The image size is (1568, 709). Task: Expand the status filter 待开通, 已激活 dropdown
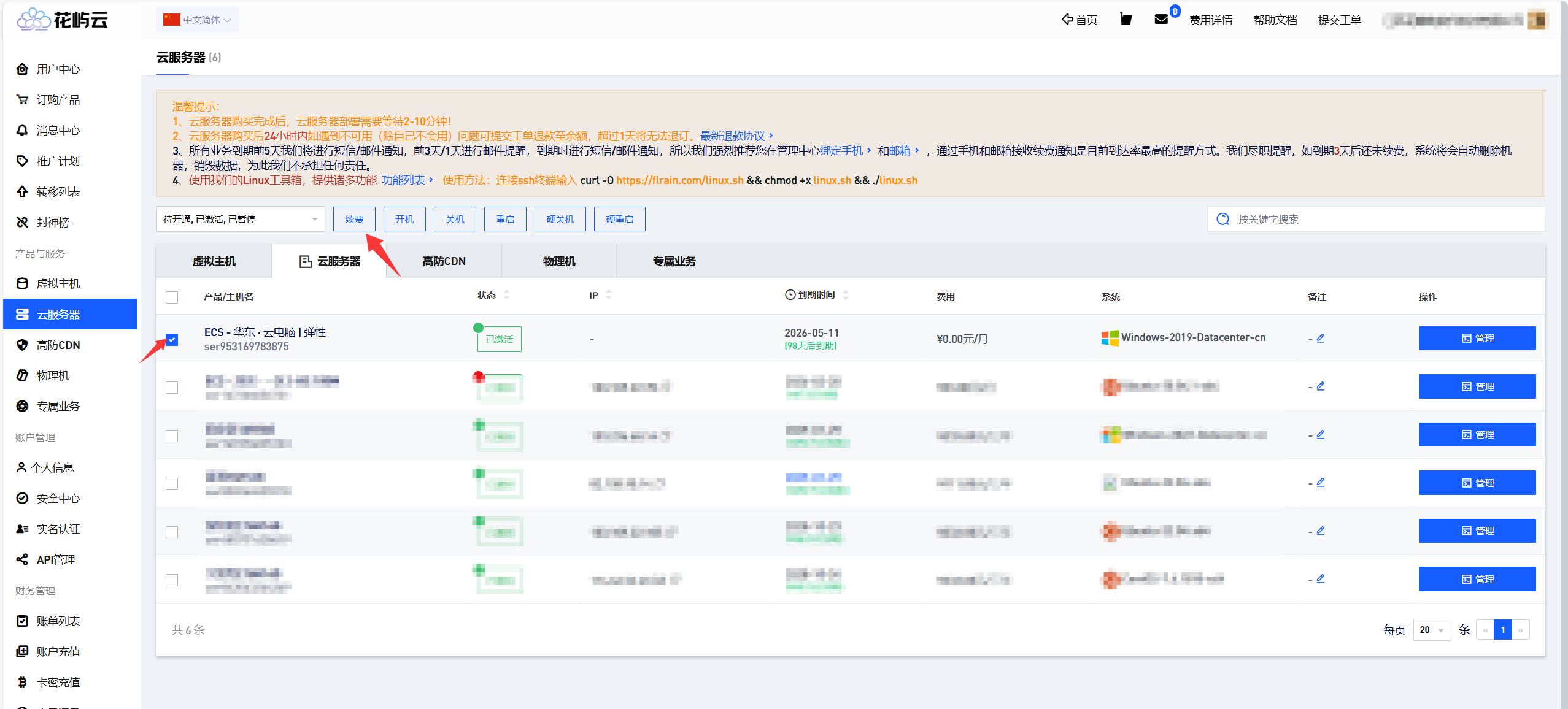tap(240, 219)
